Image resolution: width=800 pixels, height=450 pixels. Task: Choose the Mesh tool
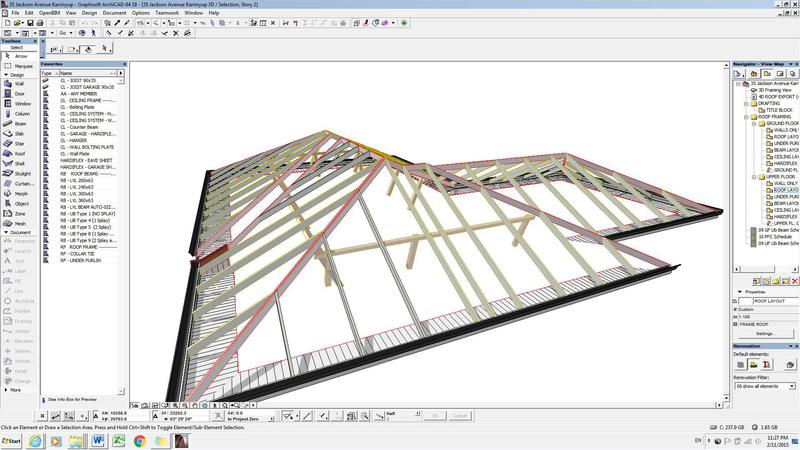click(x=19, y=223)
